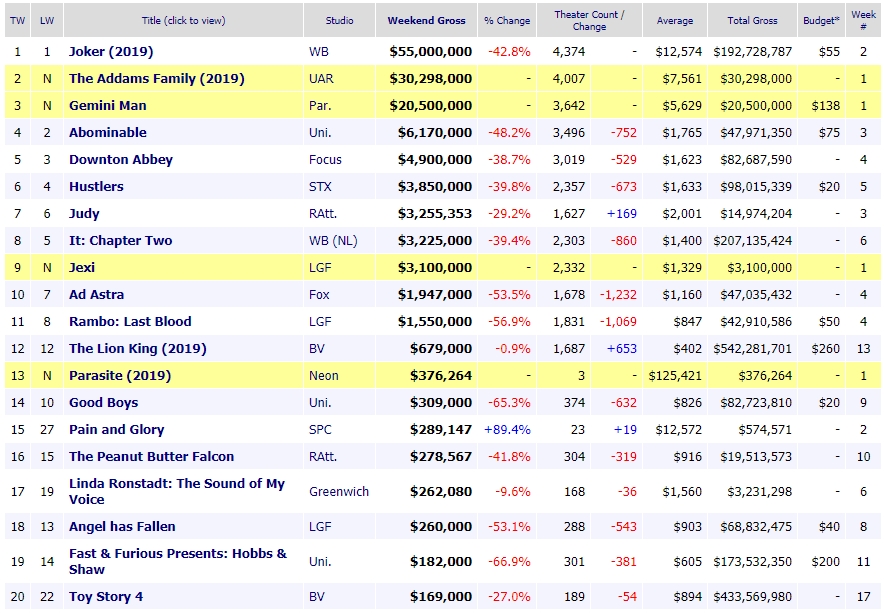Image resolution: width=884 pixels, height=613 pixels.
Task: Select the $2,001 average for Judy
Action: pyautogui.click(x=682, y=214)
